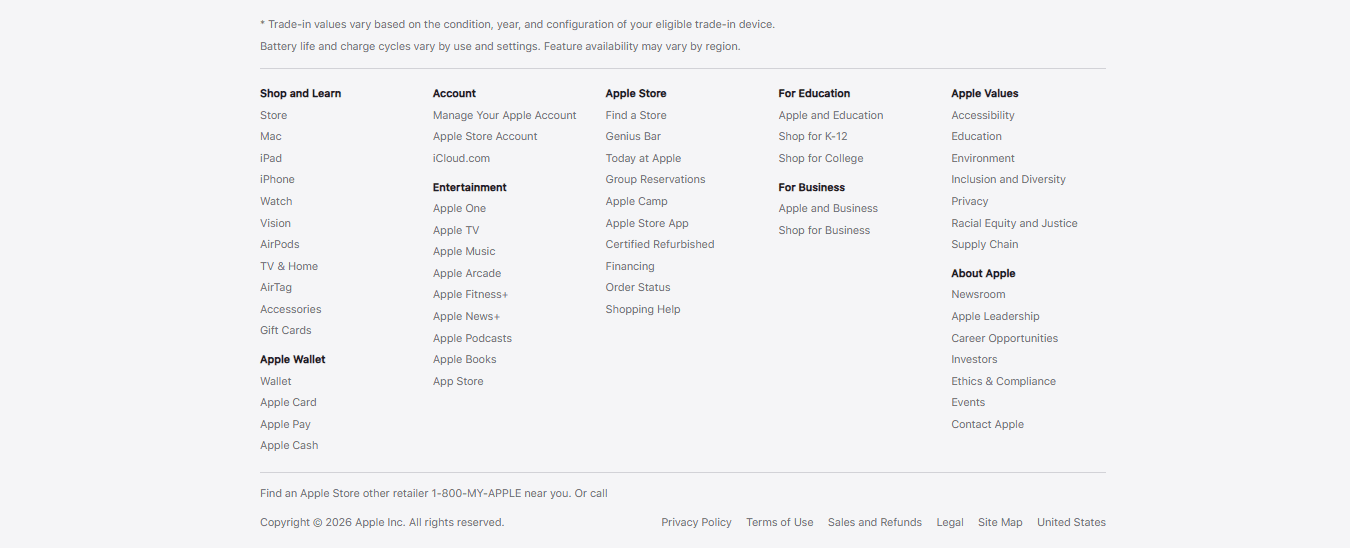
Task: View the Terms of Use
Action: point(780,522)
